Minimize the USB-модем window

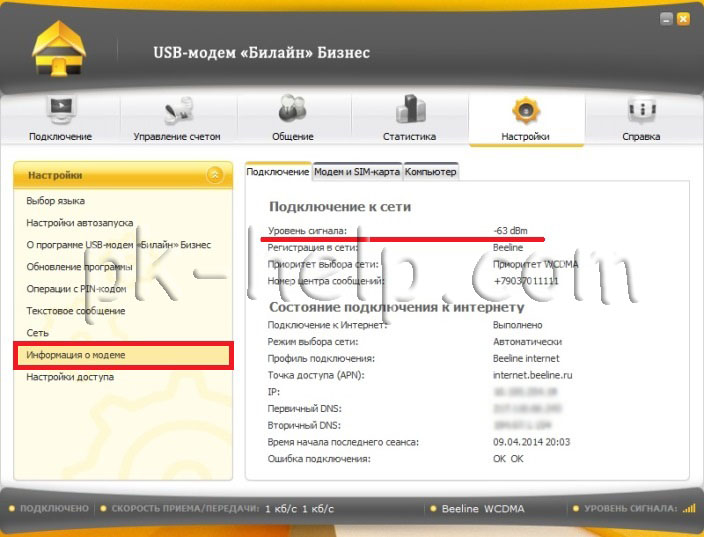click(x=666, y=19)
